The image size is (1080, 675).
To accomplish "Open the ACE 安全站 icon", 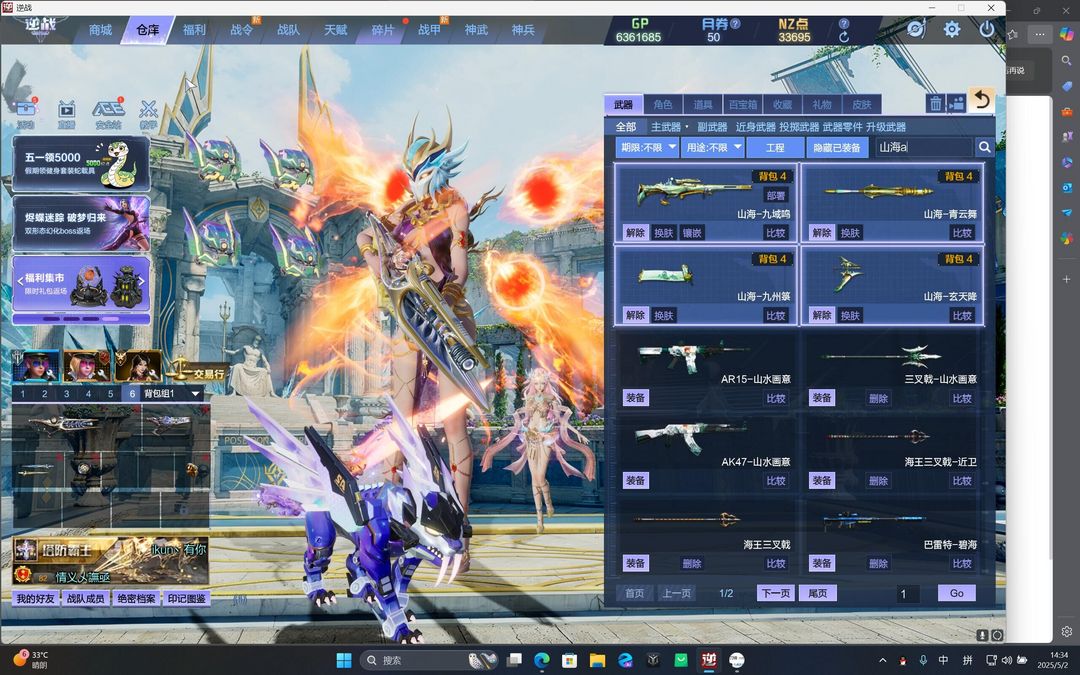I will tap(108, 111).
